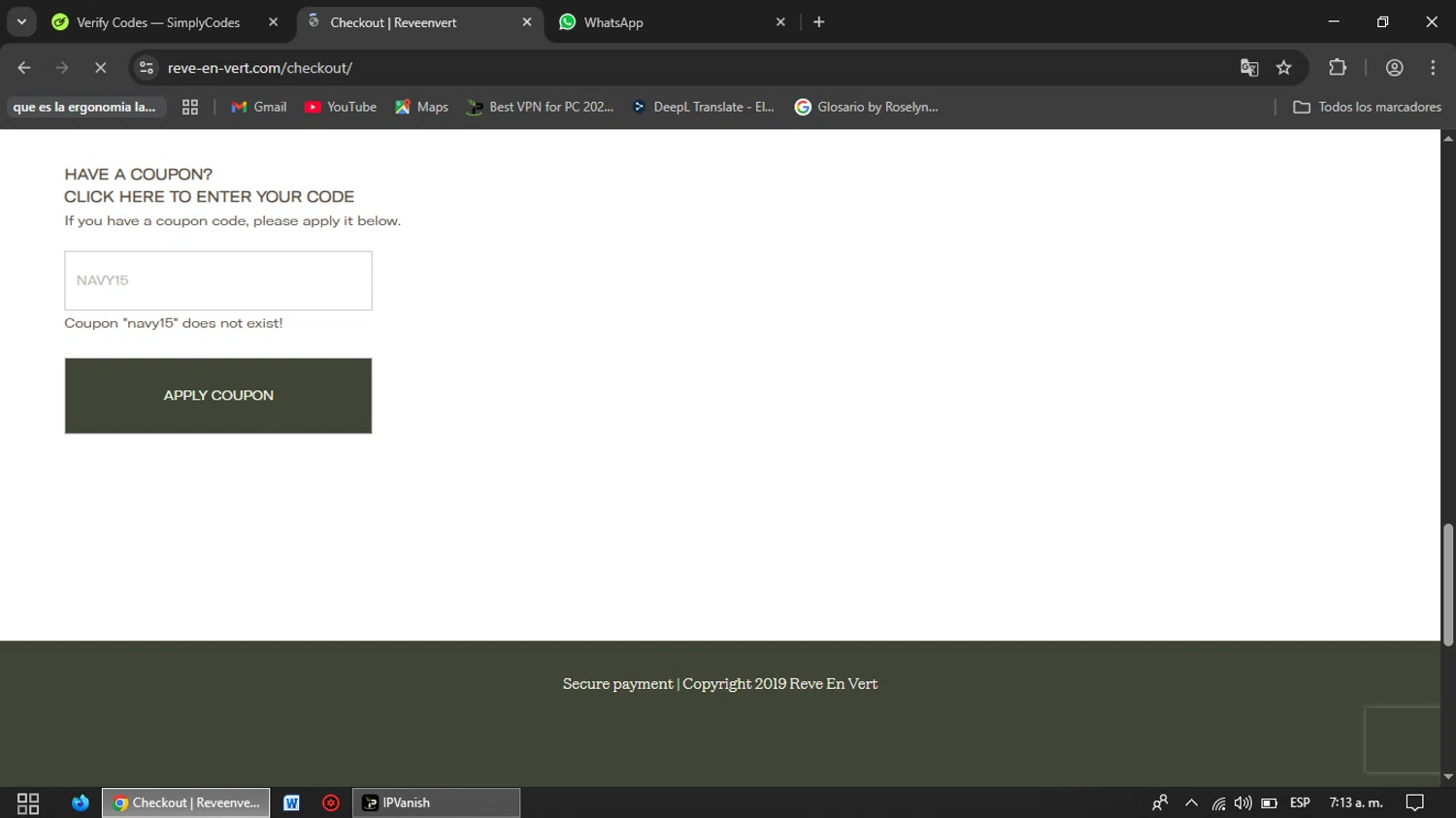Open the Maps bookmark

click(421, 107)
